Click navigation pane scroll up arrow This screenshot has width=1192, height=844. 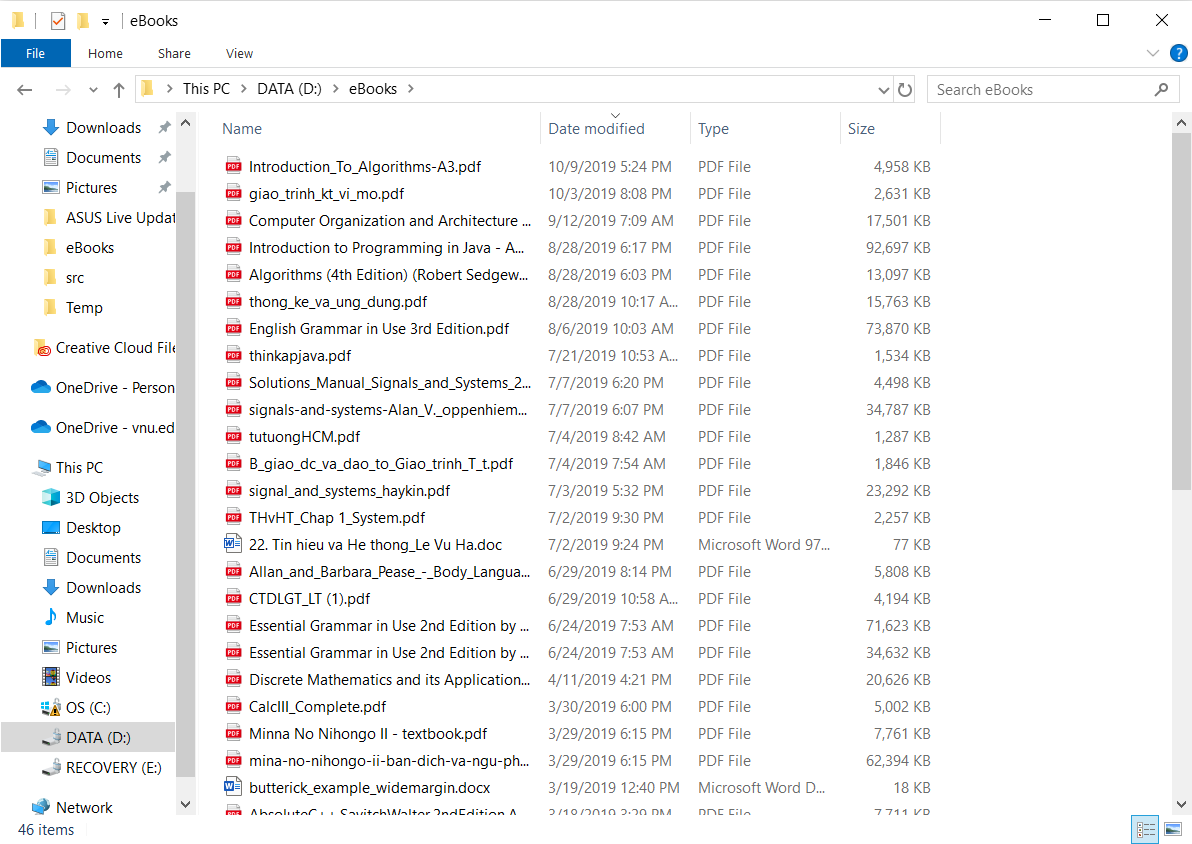185,123
